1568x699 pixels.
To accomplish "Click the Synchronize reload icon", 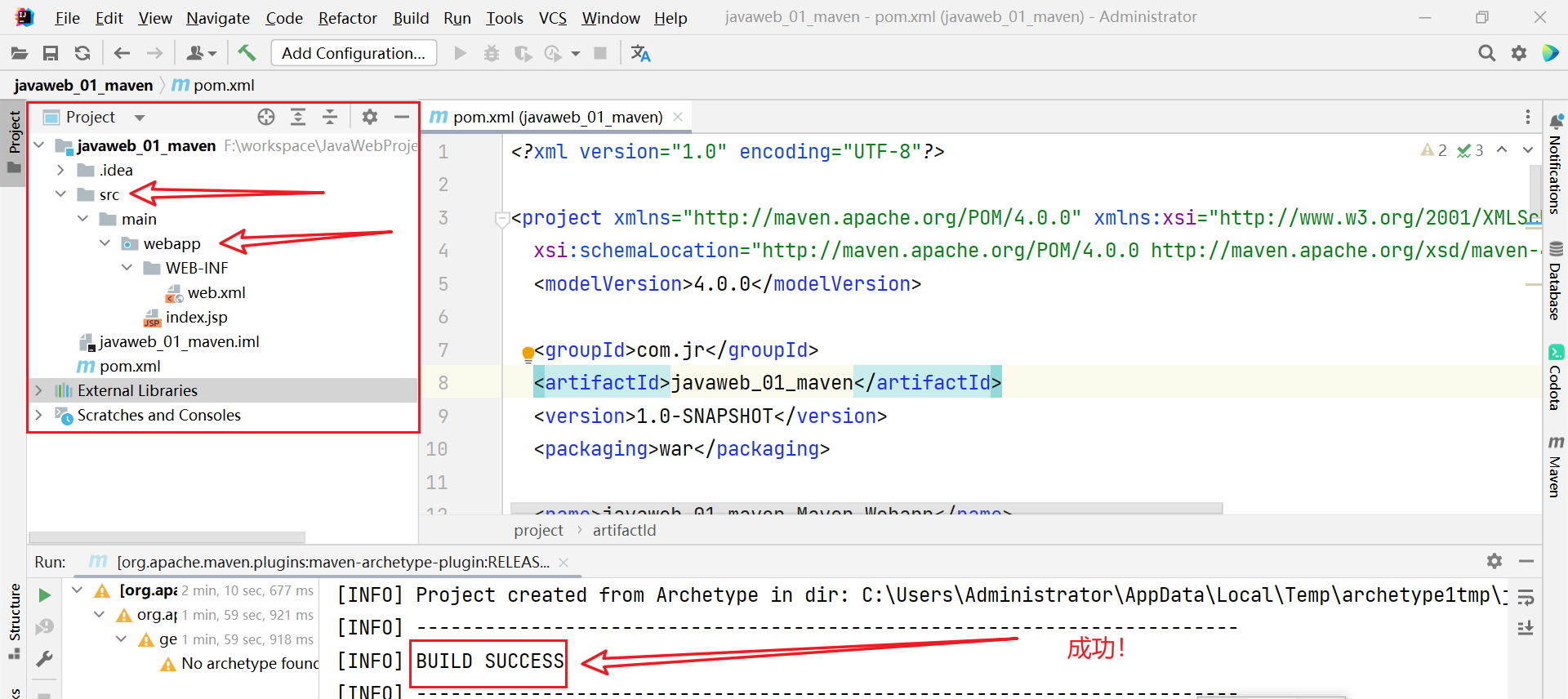I will click(x=82, y=53).
